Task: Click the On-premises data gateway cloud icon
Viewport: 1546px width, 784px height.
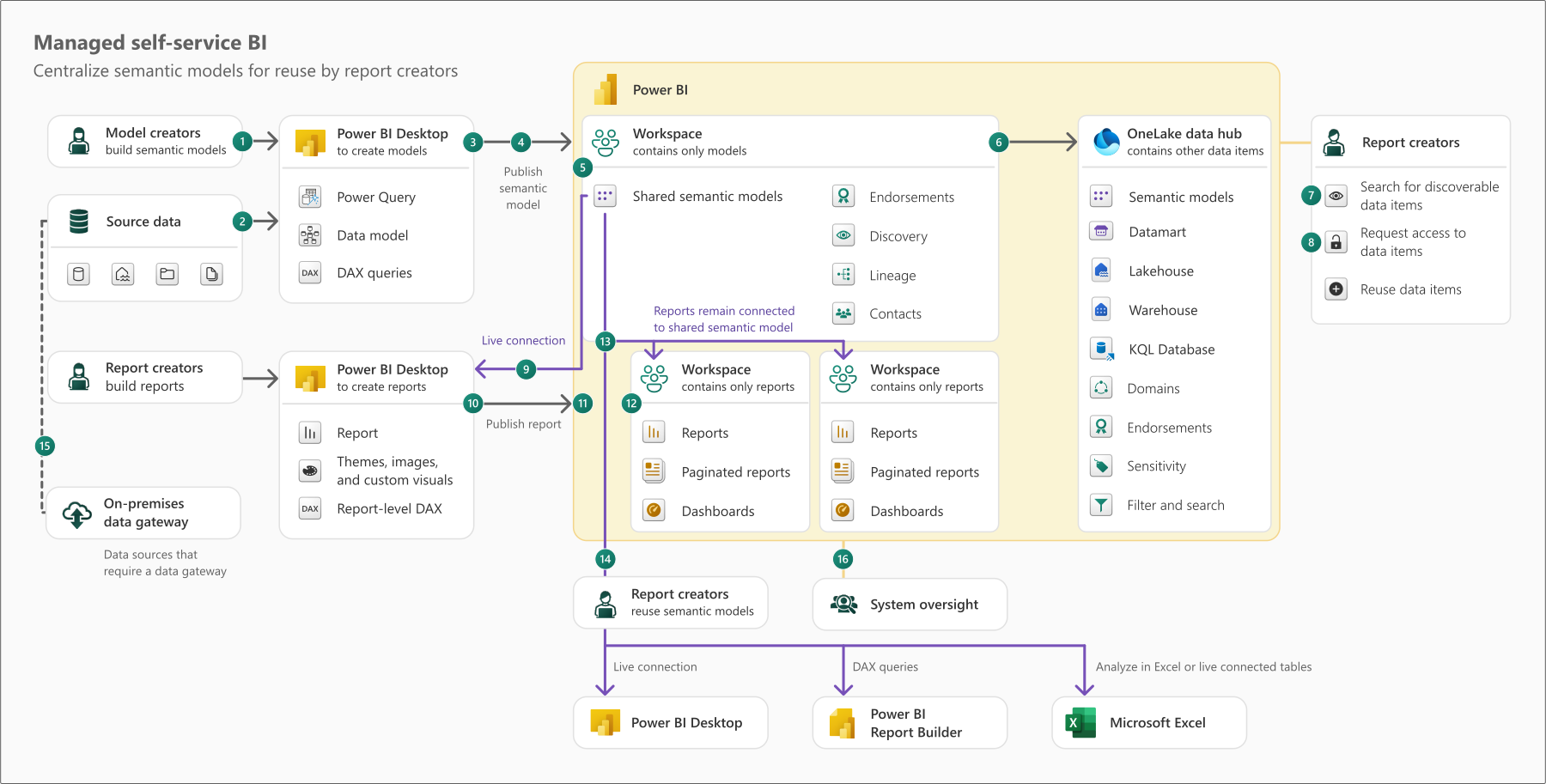Action: (77, 514)
